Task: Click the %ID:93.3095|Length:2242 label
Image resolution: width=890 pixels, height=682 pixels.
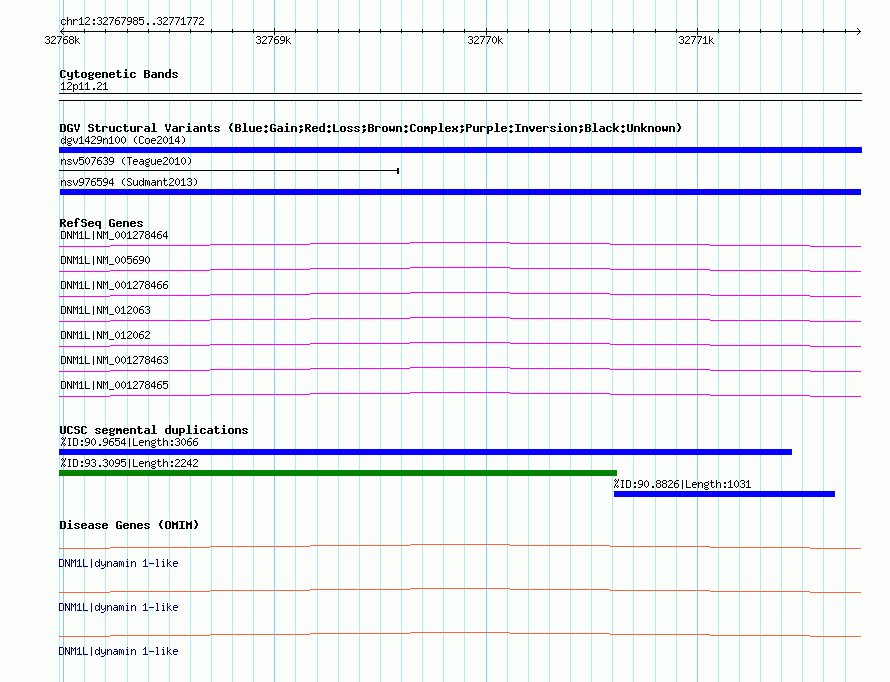Action: tap(129, 463)
